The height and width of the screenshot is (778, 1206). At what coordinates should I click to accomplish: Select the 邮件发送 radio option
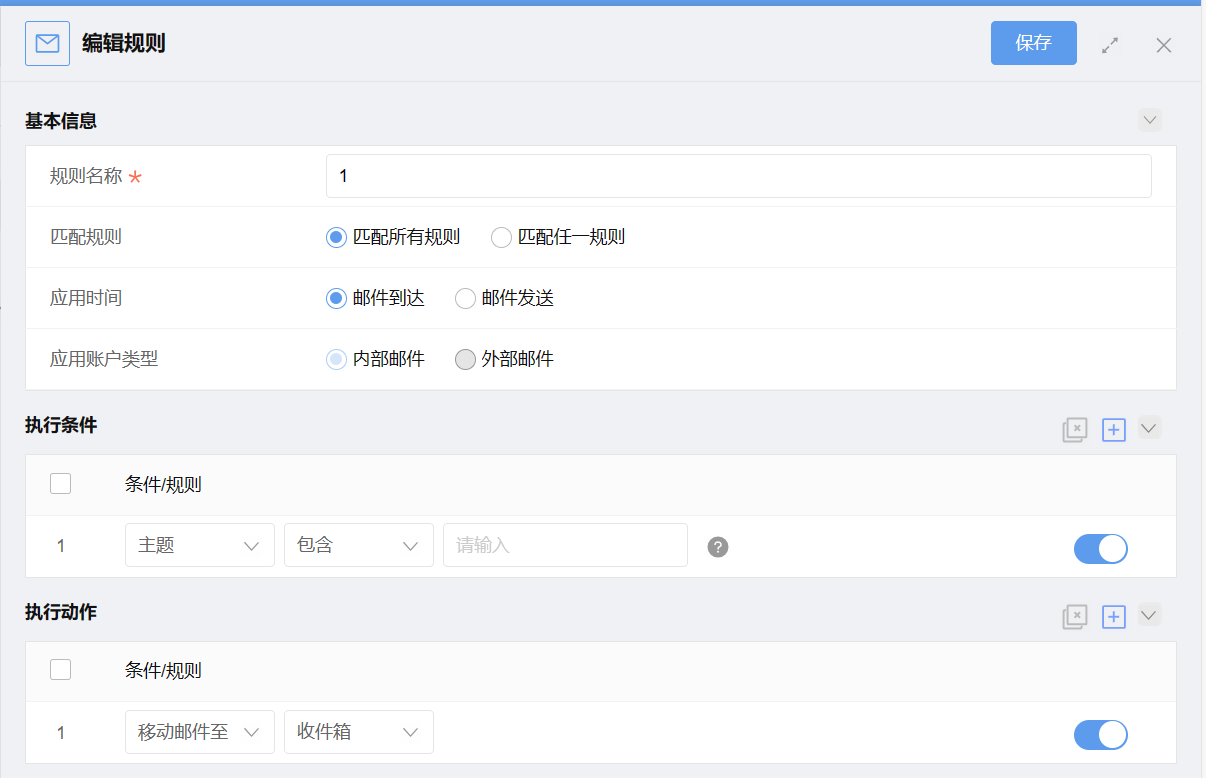[x=465, y=298]
